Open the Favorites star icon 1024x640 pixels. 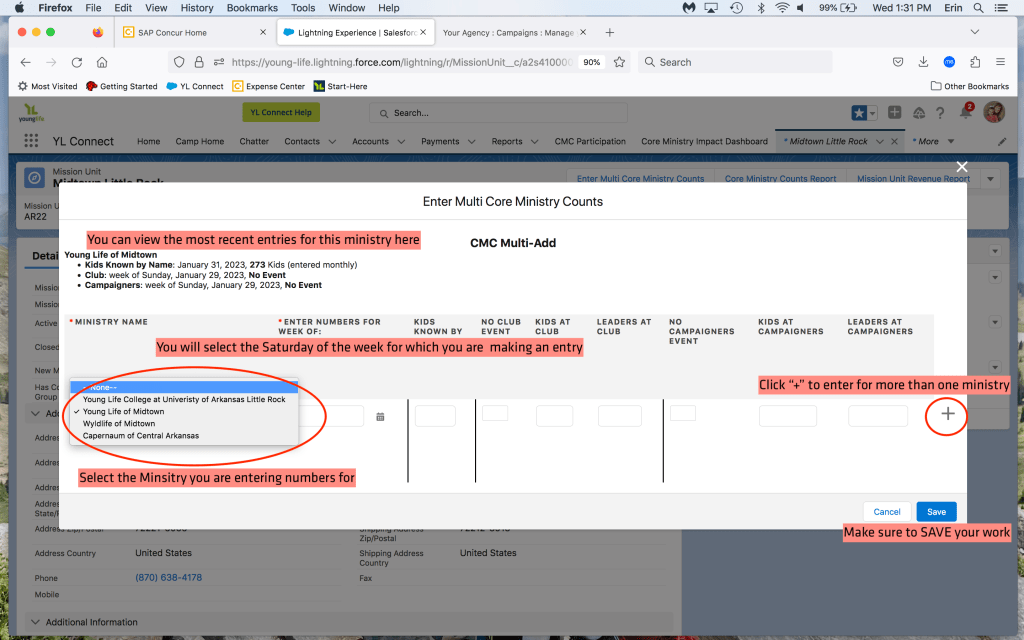click(858, 113)
